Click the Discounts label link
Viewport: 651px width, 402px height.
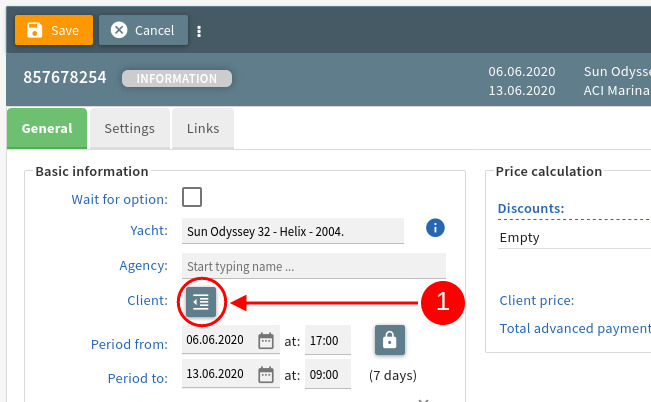click(x=531, y=208)
